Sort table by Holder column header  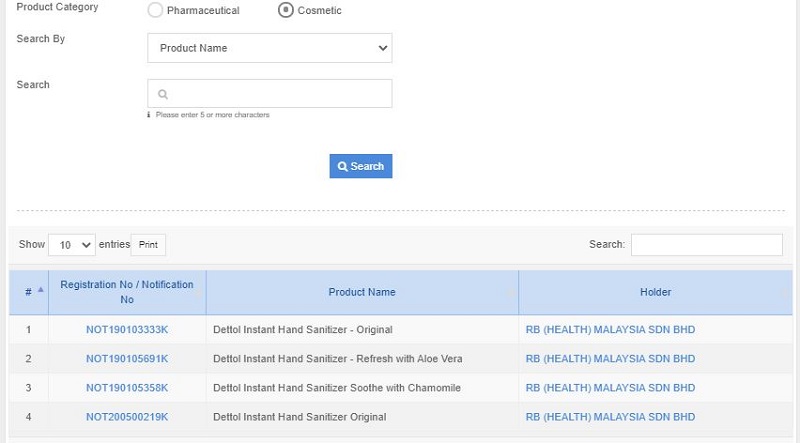click(655, 292)
